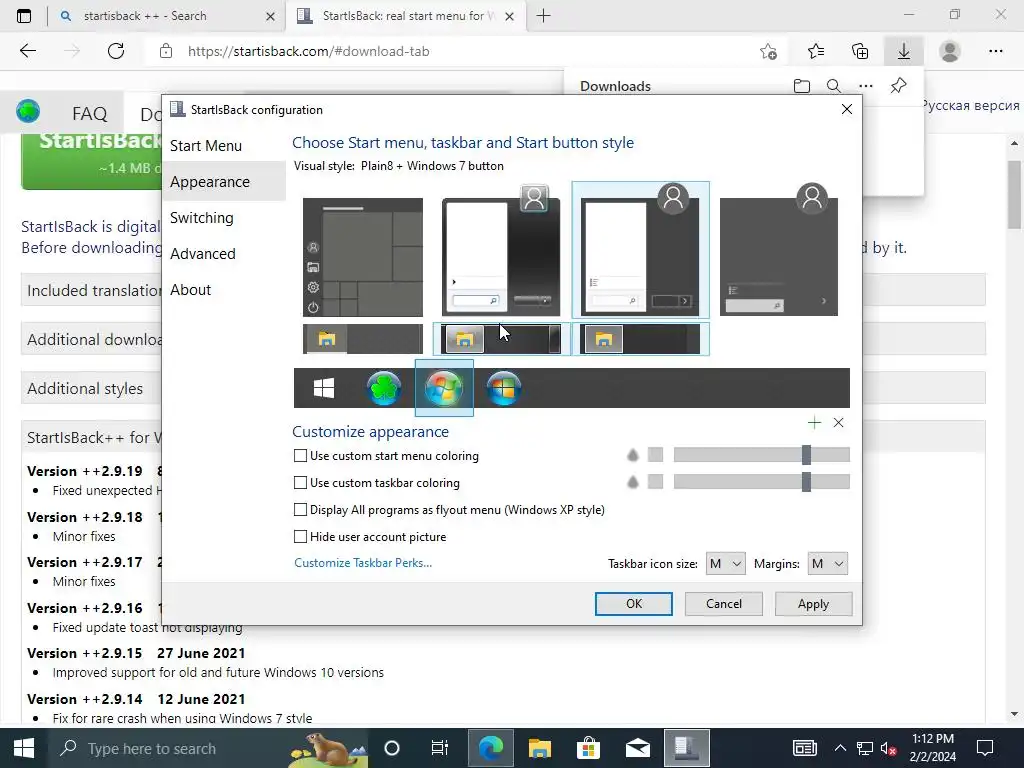Open the Edge profile icon
1024x768 pixels.
[x=950, y=51]
